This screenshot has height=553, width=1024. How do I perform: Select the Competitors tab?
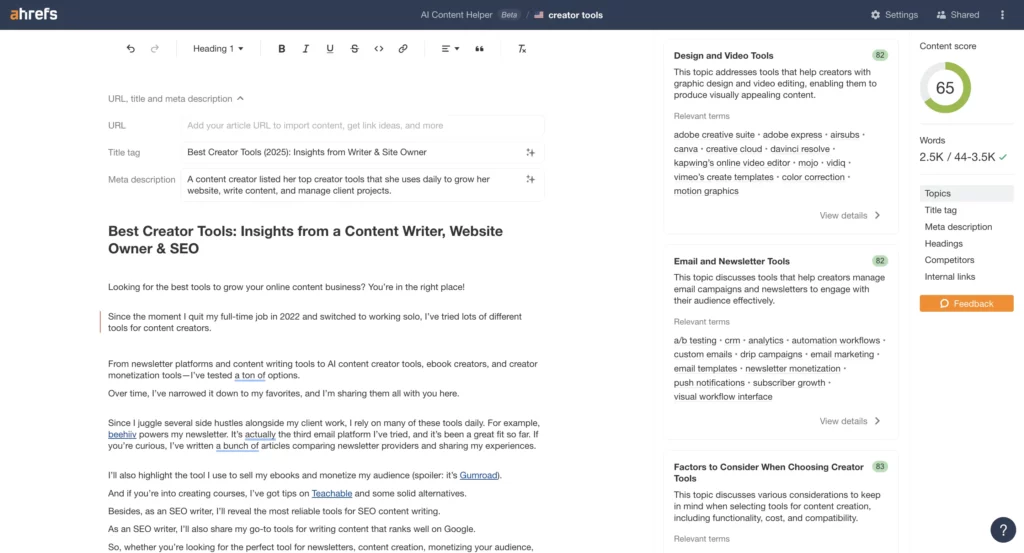pyautogui.click(x=949, y=260)
